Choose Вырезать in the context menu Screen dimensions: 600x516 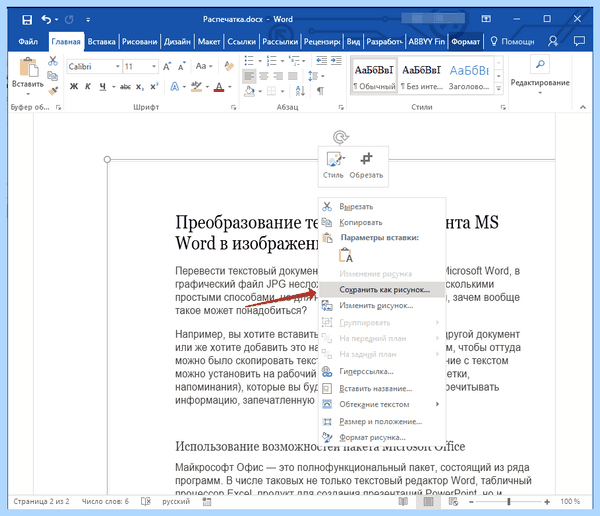382,207
